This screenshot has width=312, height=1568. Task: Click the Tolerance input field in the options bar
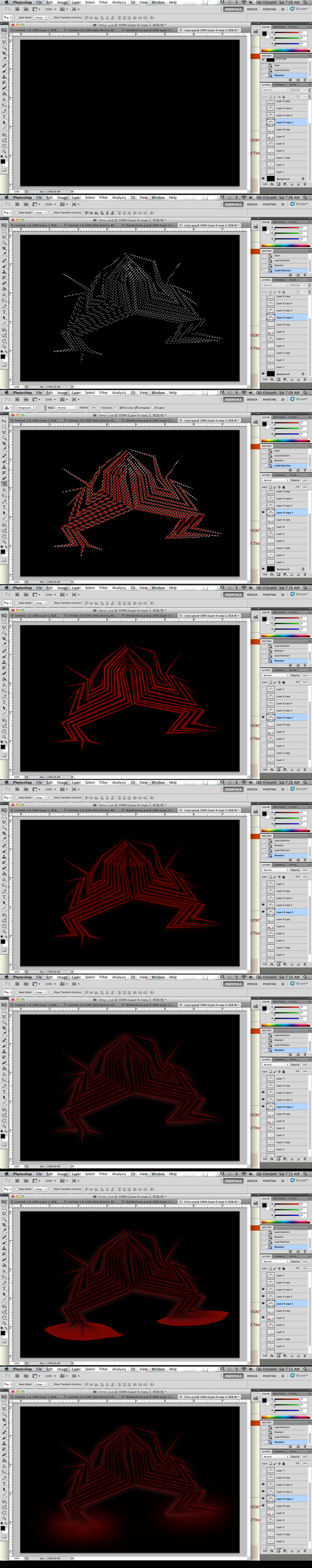click(x=115, y=408)
